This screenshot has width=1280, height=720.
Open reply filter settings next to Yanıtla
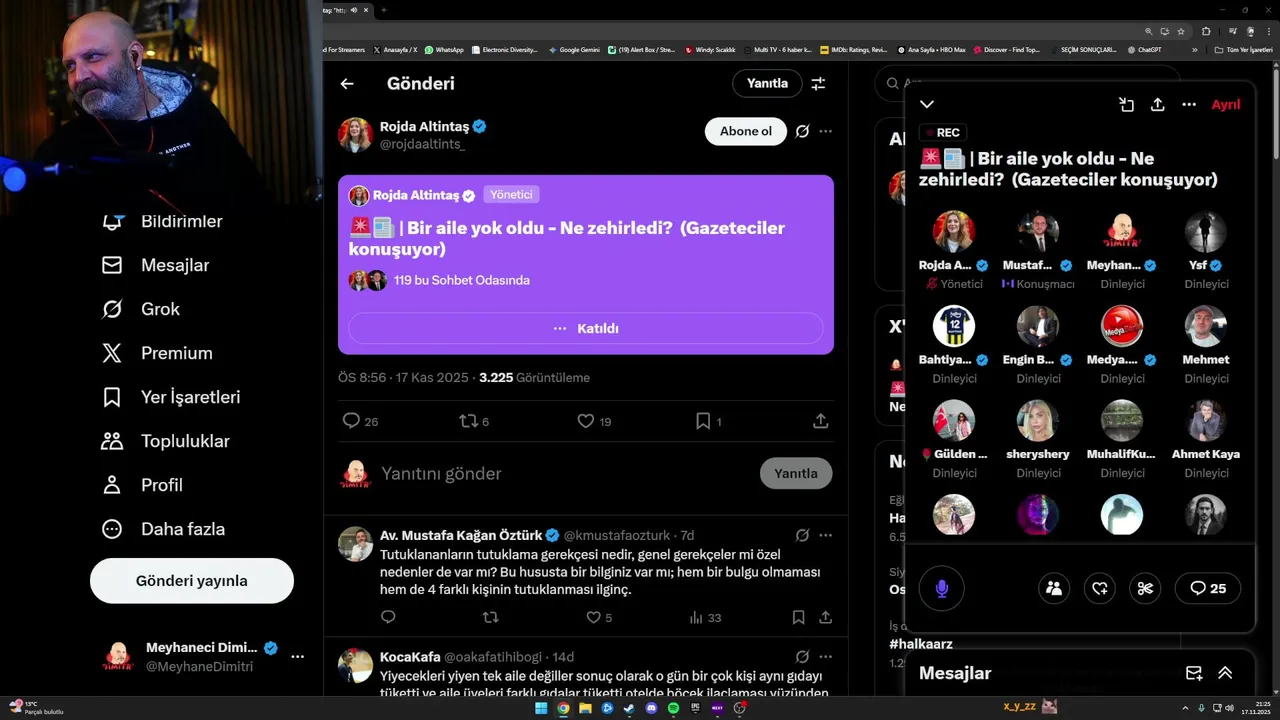click(x=818, y=84)
